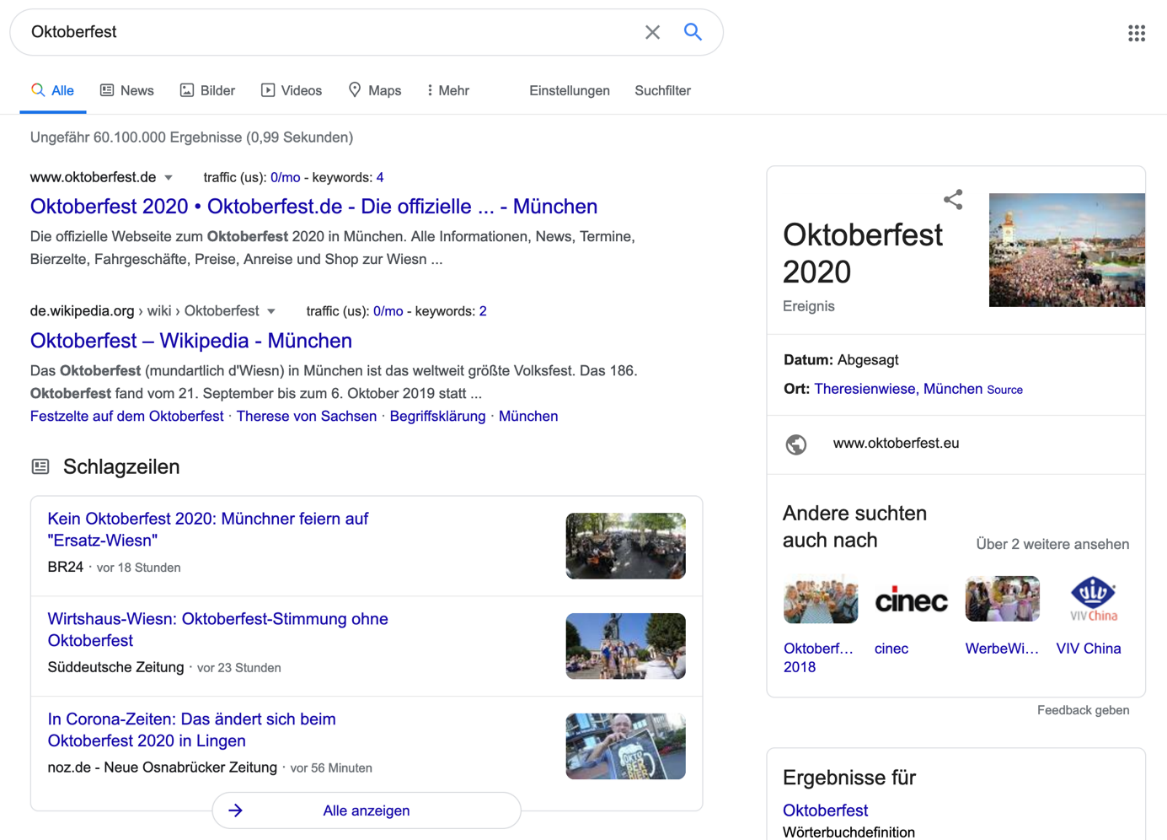Screen dimensions: 1167x840
Task: Expand the dropdown arrow next to www.oktoberfest.de
Action: click(x=168, y=178)
